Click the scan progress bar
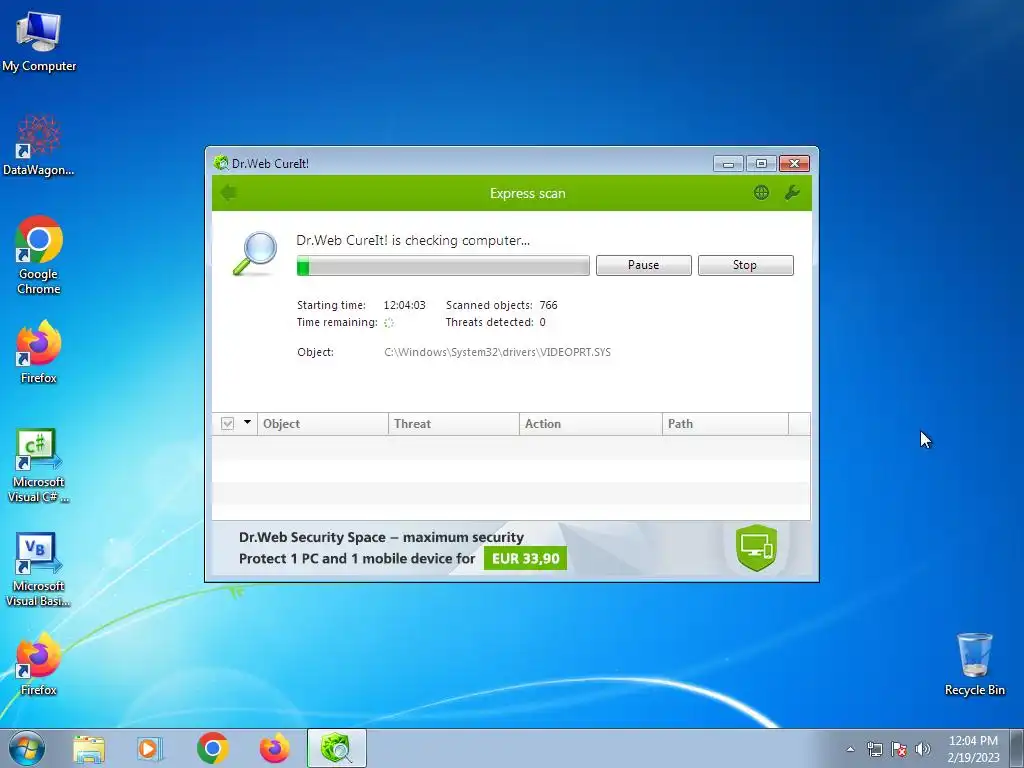 click(x=443, y=266)
